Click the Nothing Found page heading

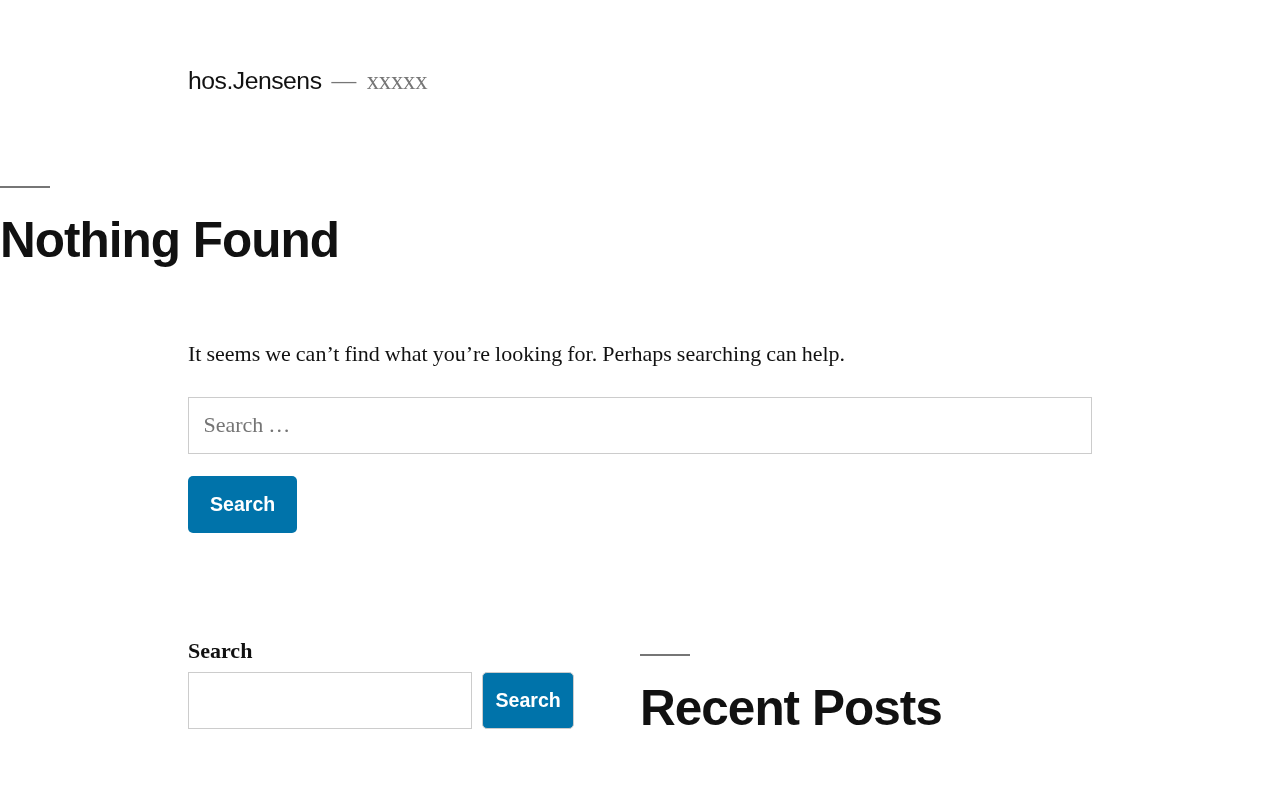pyautogui.click(x=169, y=240)
